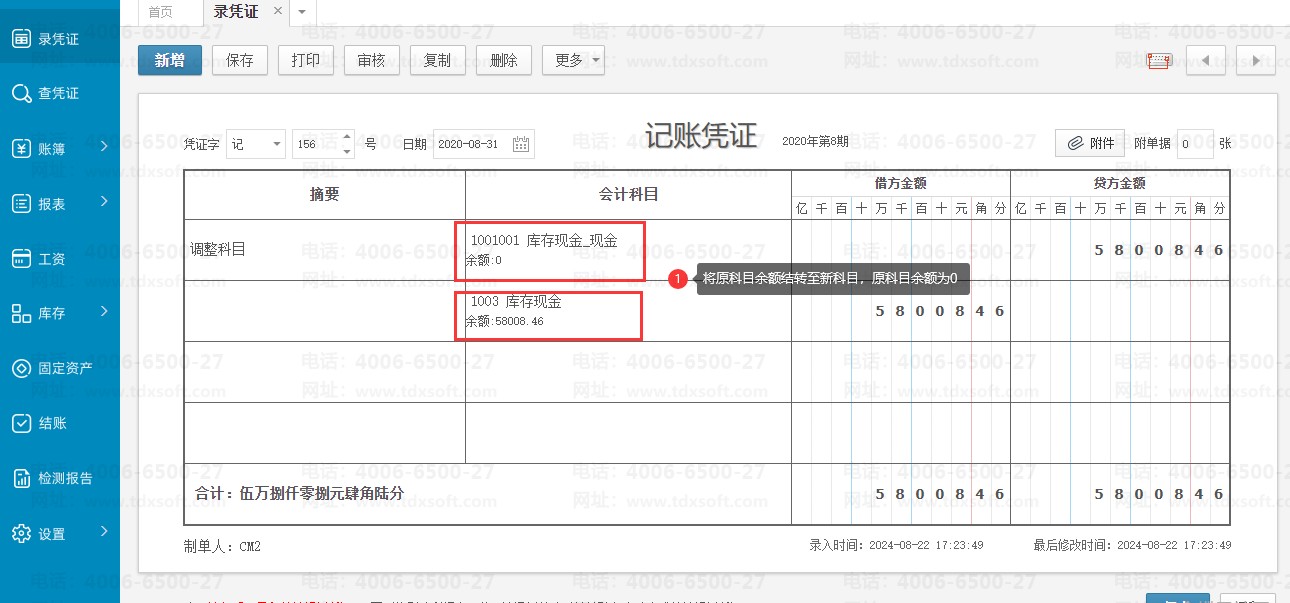Open the tab list dropdown arrow
The height and width of the screenshot is (603, 1290).
pyautogui.click(x=303, y=11)
